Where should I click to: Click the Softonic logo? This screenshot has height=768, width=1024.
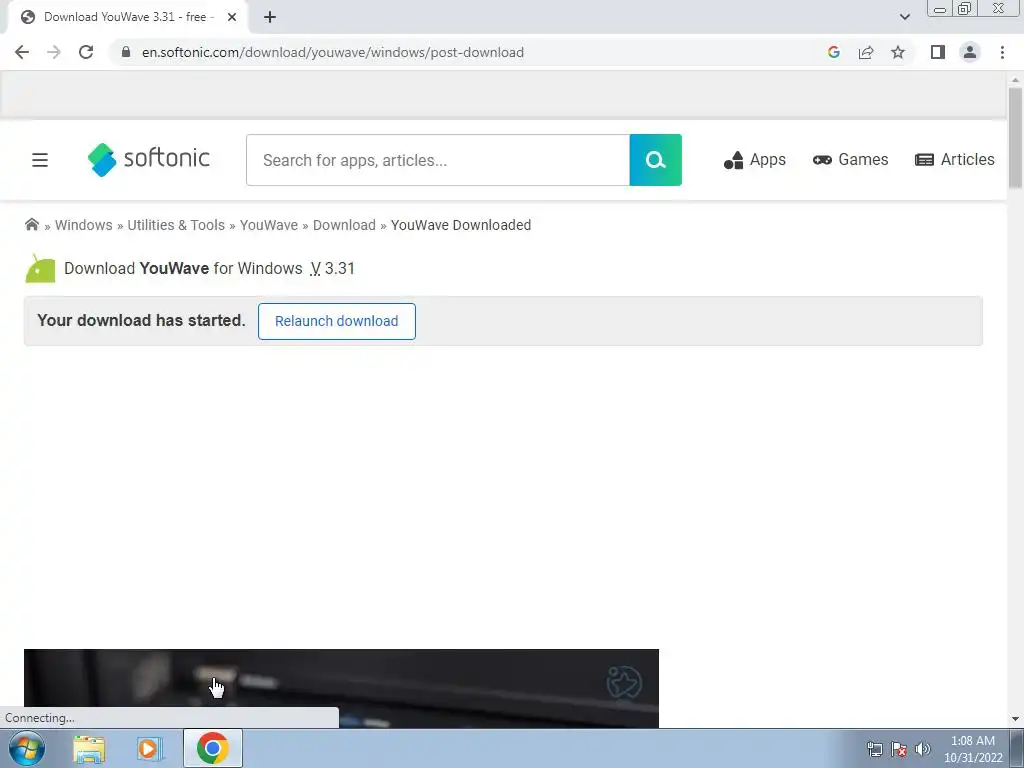(x=148, y=159)
